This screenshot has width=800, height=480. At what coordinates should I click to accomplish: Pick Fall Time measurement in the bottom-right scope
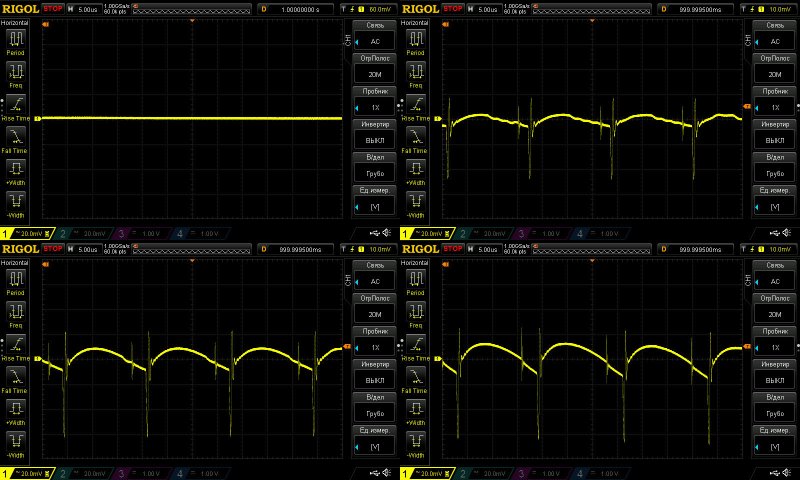click(417, 377)
